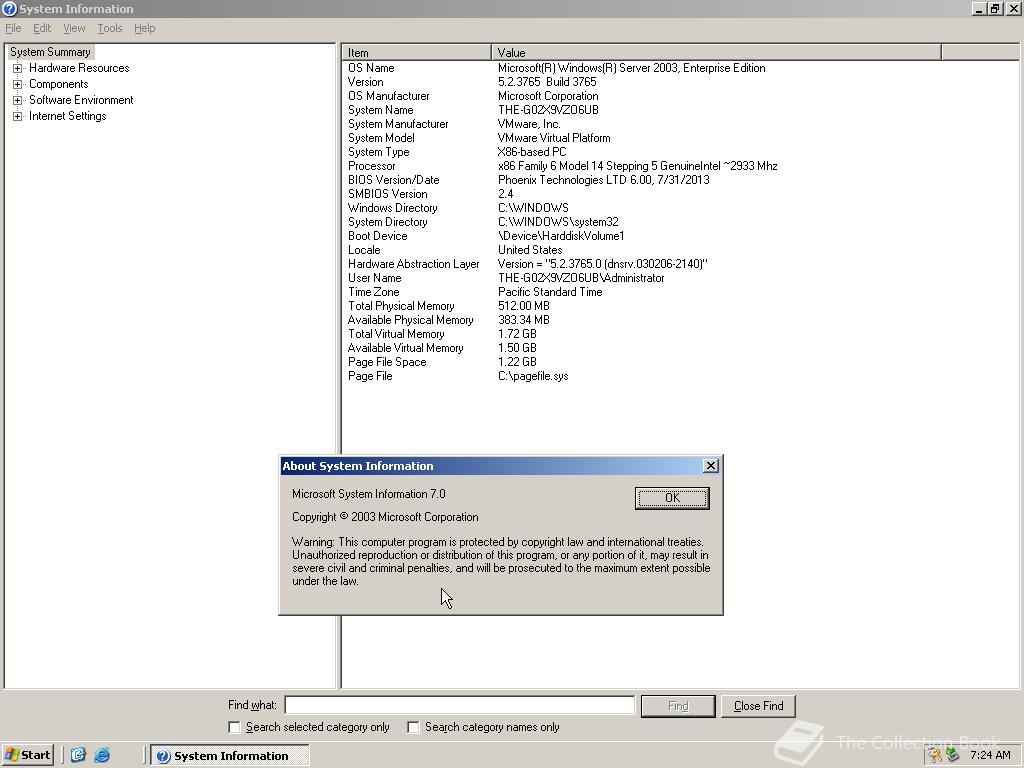Expand the Hardware Resources node
Viewport: 1024px width, 768px height.
coord(18,68)
